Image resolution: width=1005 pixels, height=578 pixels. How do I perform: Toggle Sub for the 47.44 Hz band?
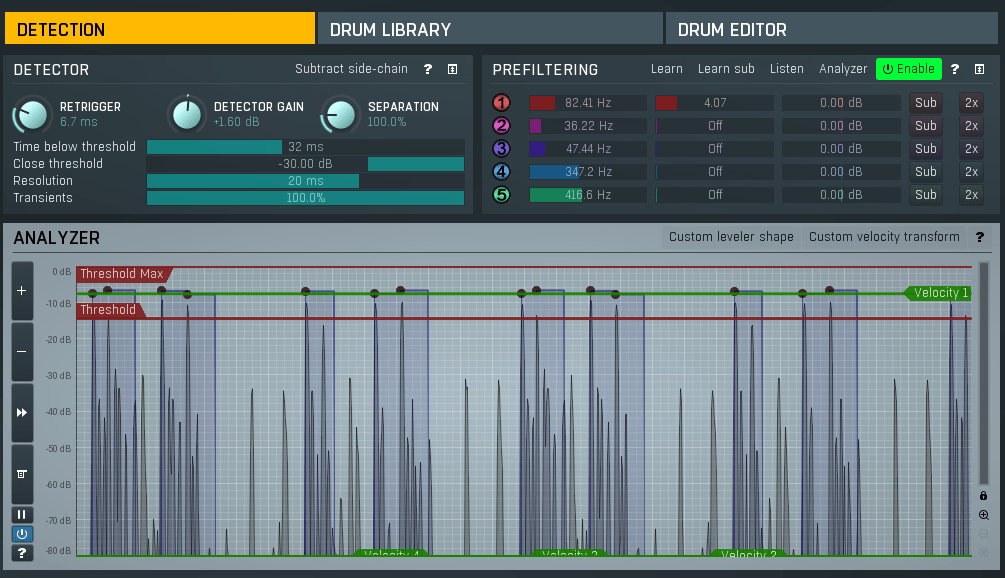pos(926,149)
